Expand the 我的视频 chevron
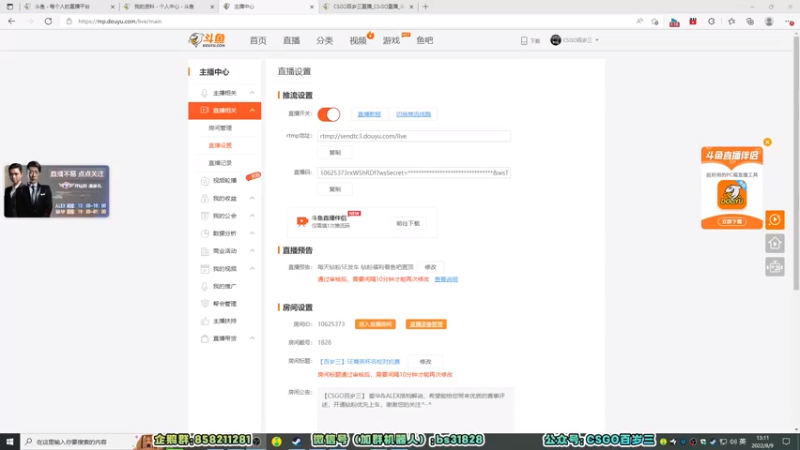 click(x=252, y=268)
